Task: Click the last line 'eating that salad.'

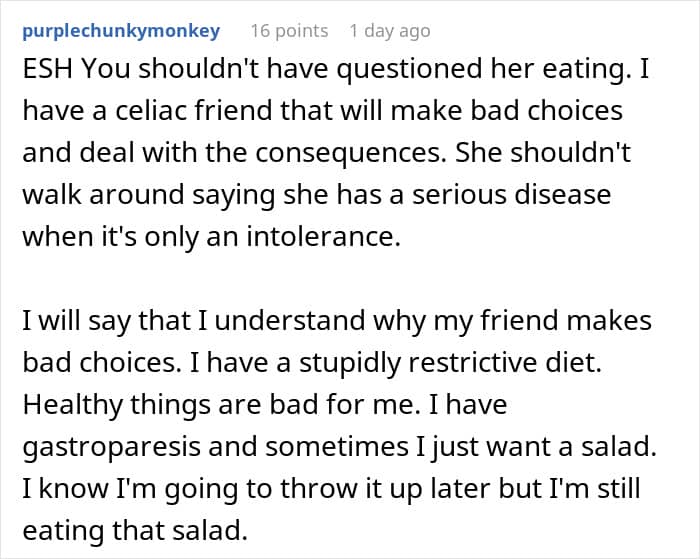Action: [x=135, y=531]
